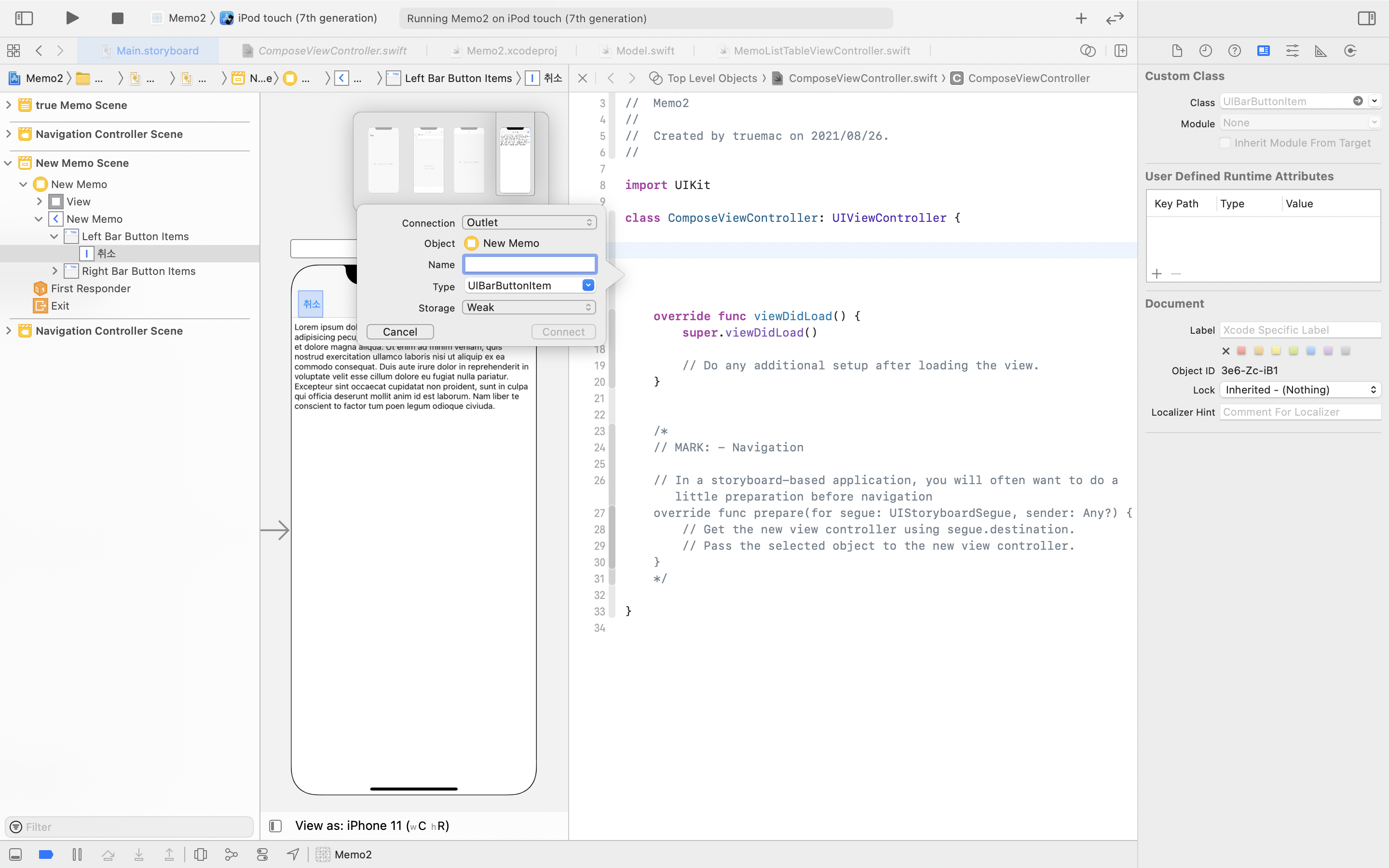Click the add editor on right icon

1120,51
